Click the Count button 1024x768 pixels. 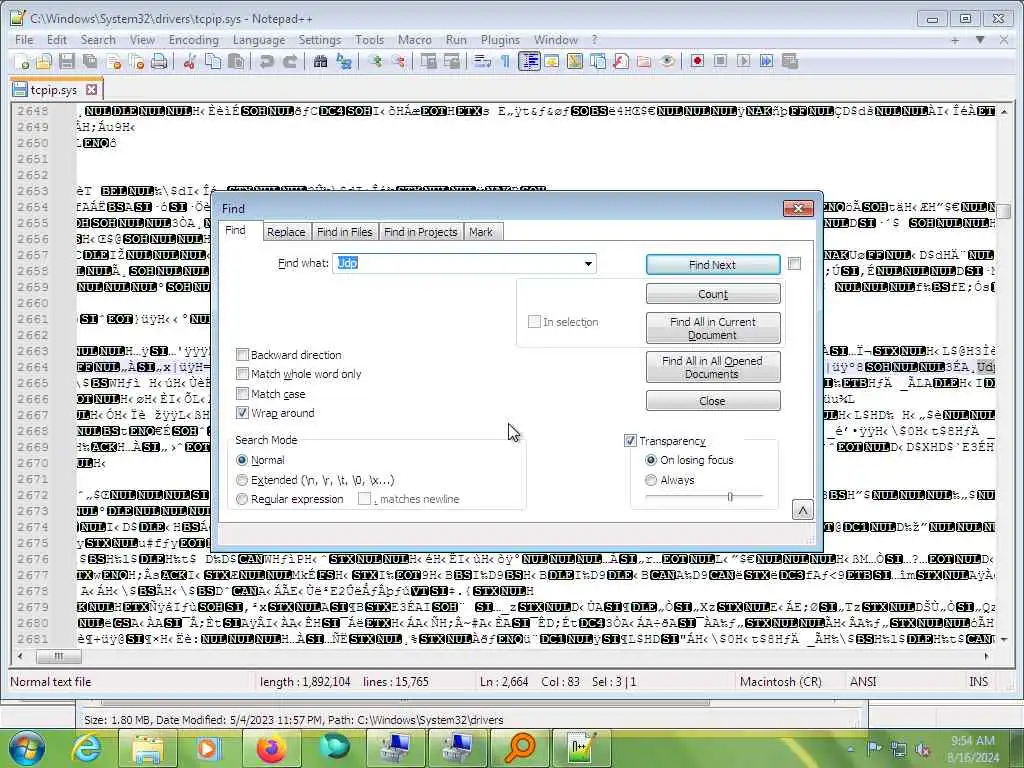pyautogui.click(x=712, y=294)
